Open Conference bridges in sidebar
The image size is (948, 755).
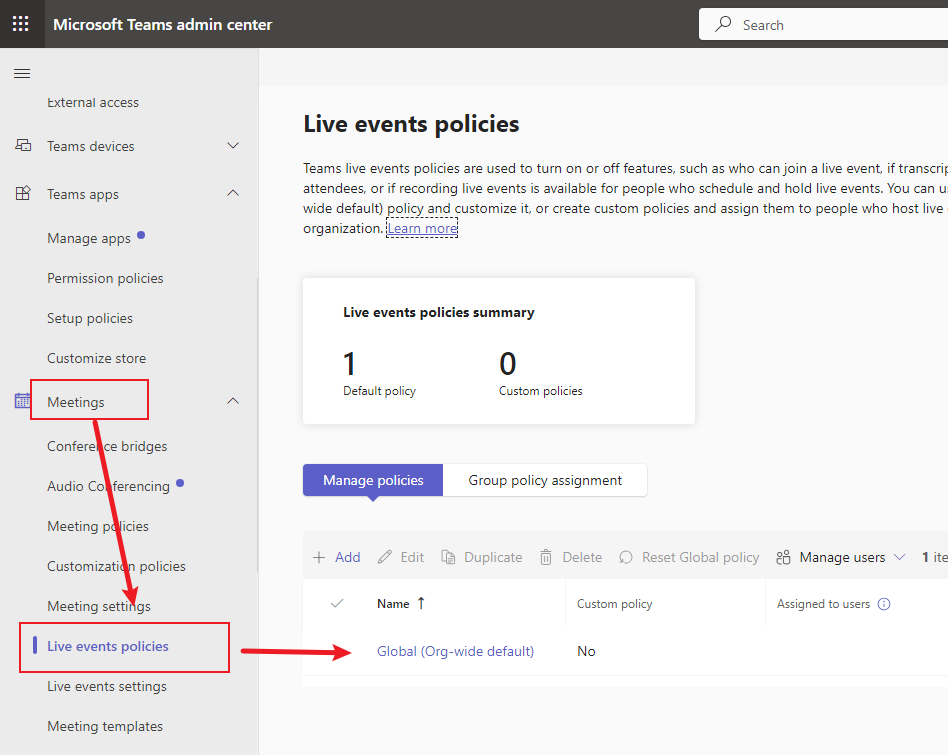click(107, 446)
